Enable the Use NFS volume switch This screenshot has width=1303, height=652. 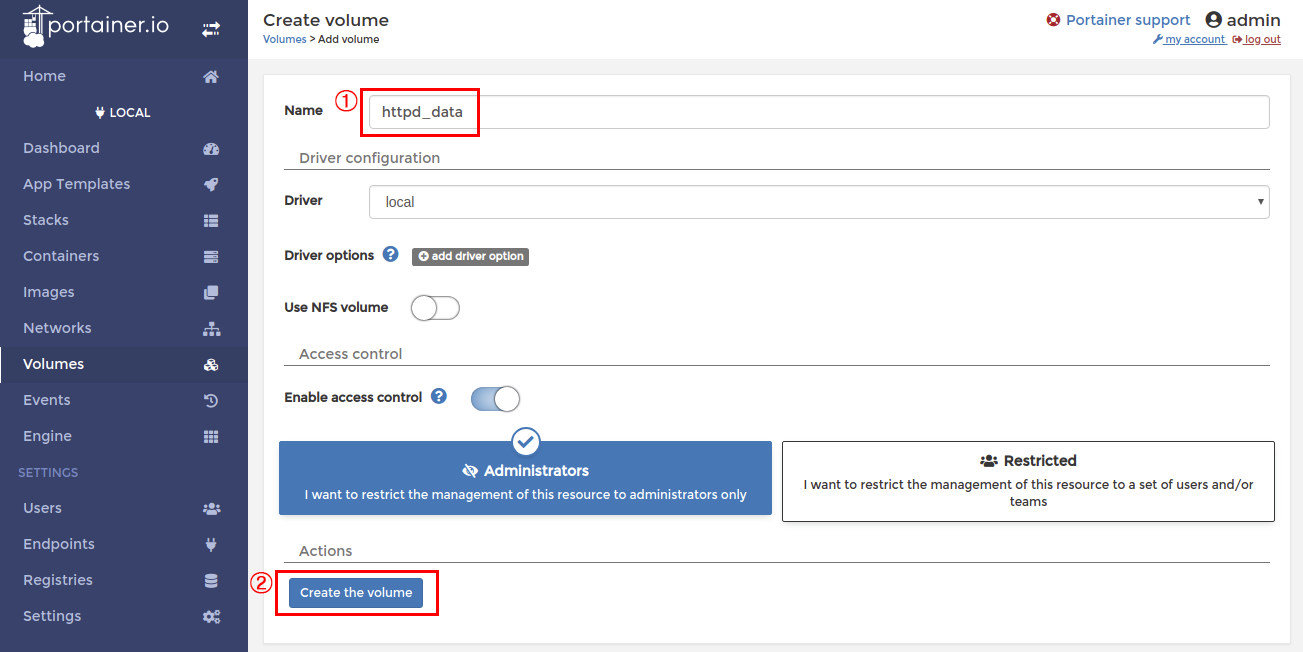[x=435, y=308]
